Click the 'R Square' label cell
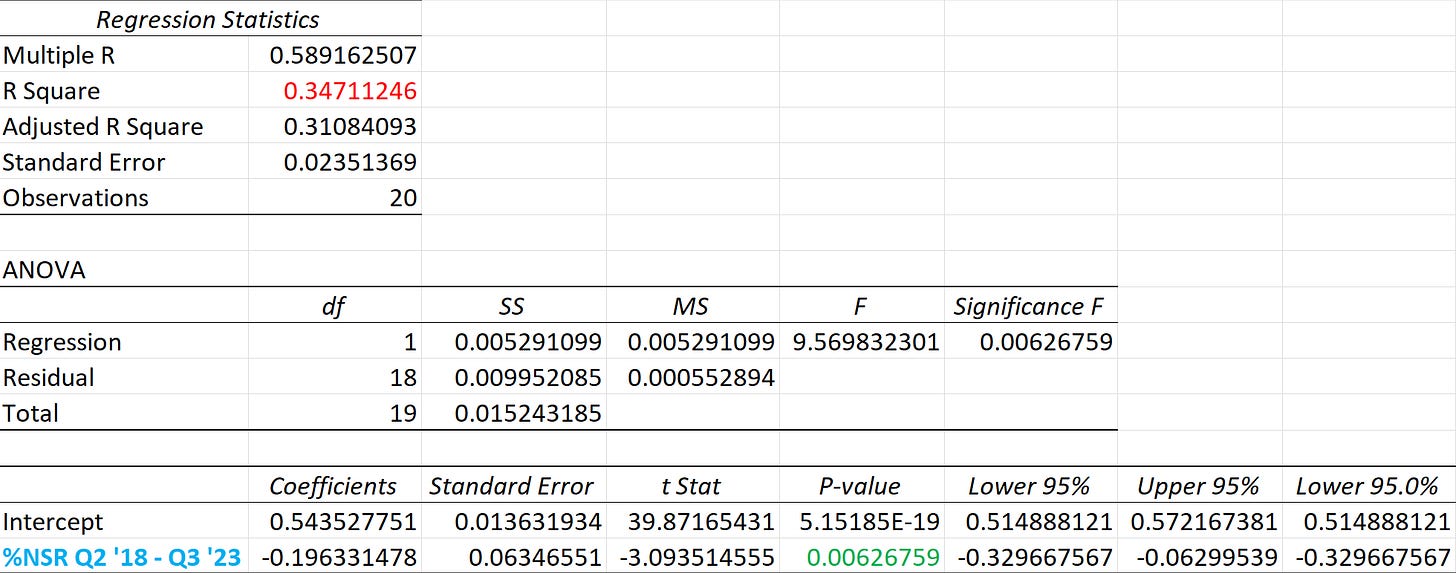1456x573 pixels. [51, 91]
